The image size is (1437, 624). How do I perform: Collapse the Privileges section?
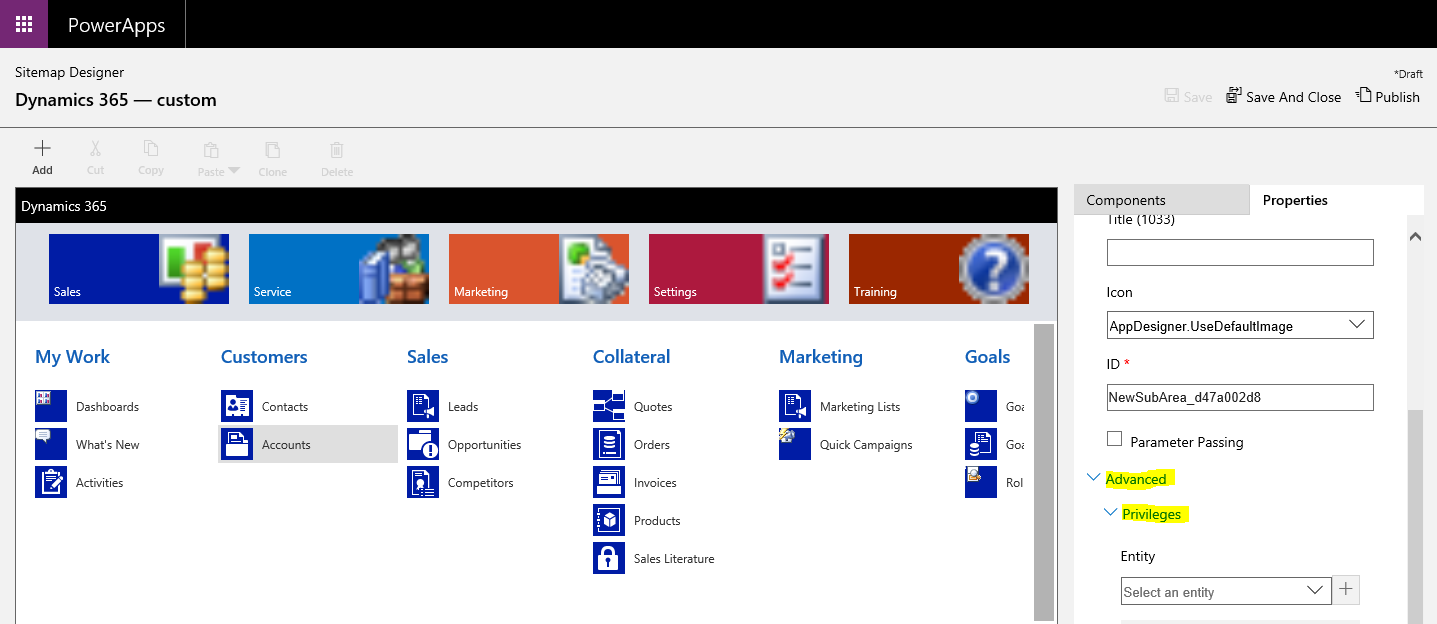click(x=1110, y=513)
